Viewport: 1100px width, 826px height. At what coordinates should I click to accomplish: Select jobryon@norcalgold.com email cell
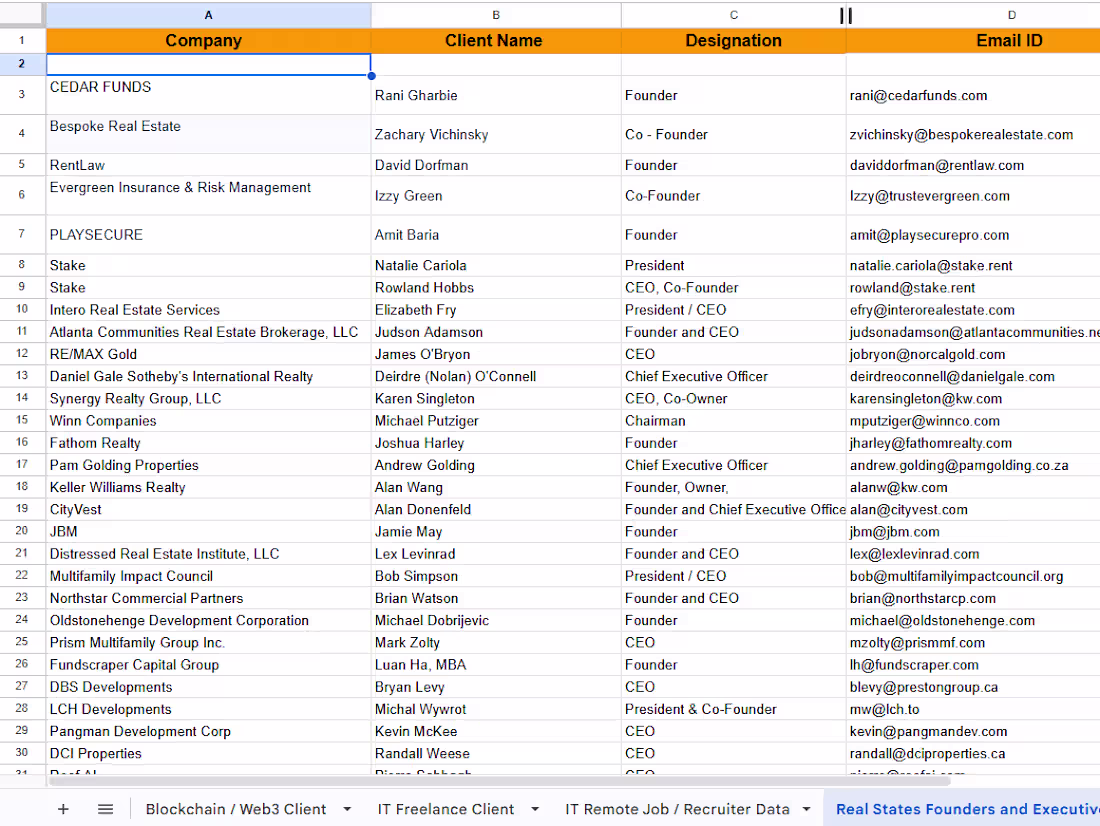pyautogui.click(x=973, y=354)
